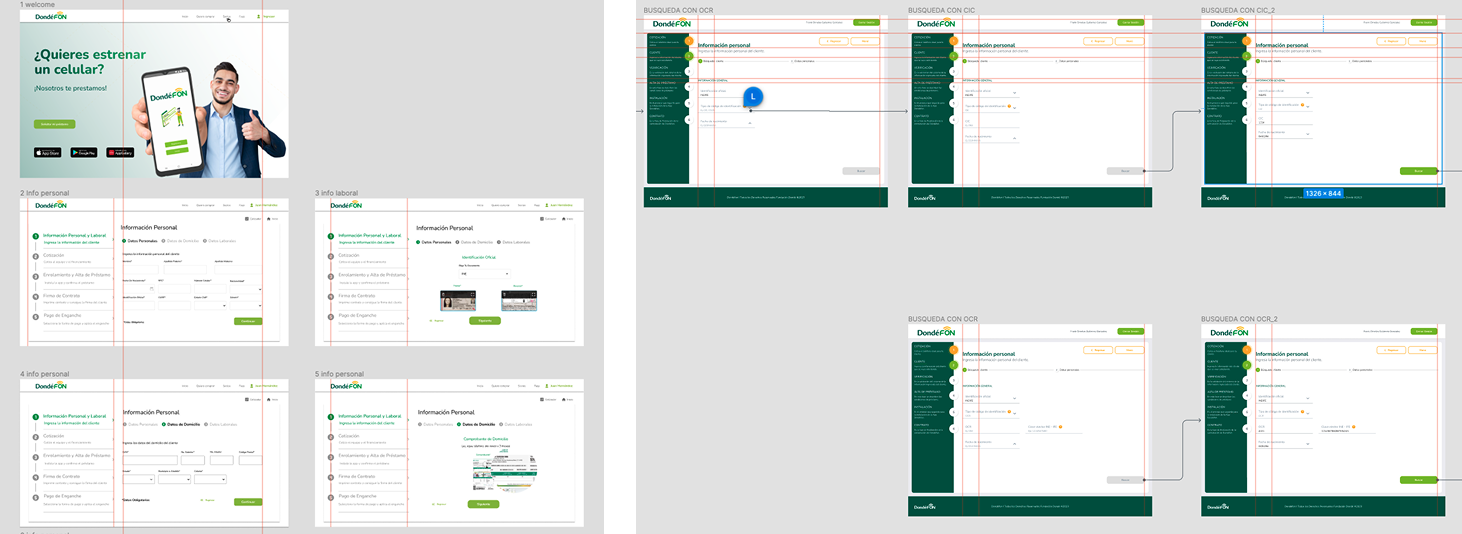
Task: Click the user profile icon in welcome header
Action: 258,18
